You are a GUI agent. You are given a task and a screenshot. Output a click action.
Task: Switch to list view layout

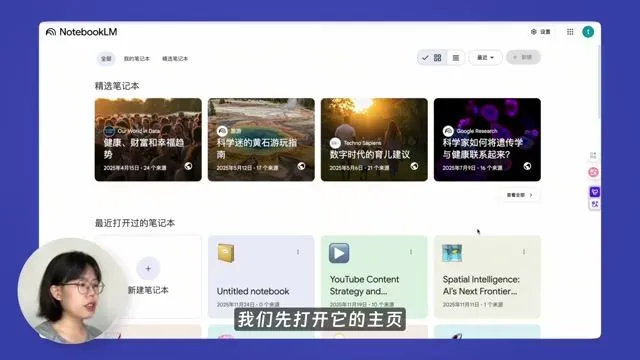click(456, 58)
